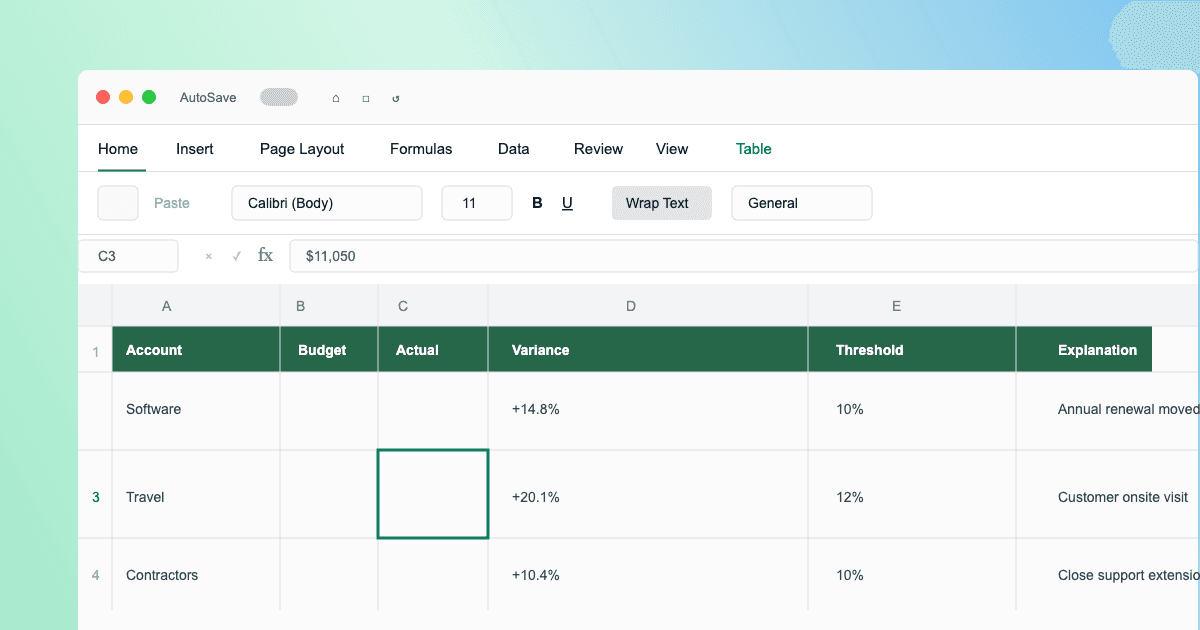Viewport: 1200px width, 630px height.
Task: Select column B header
Action: [x=329, y=306]
